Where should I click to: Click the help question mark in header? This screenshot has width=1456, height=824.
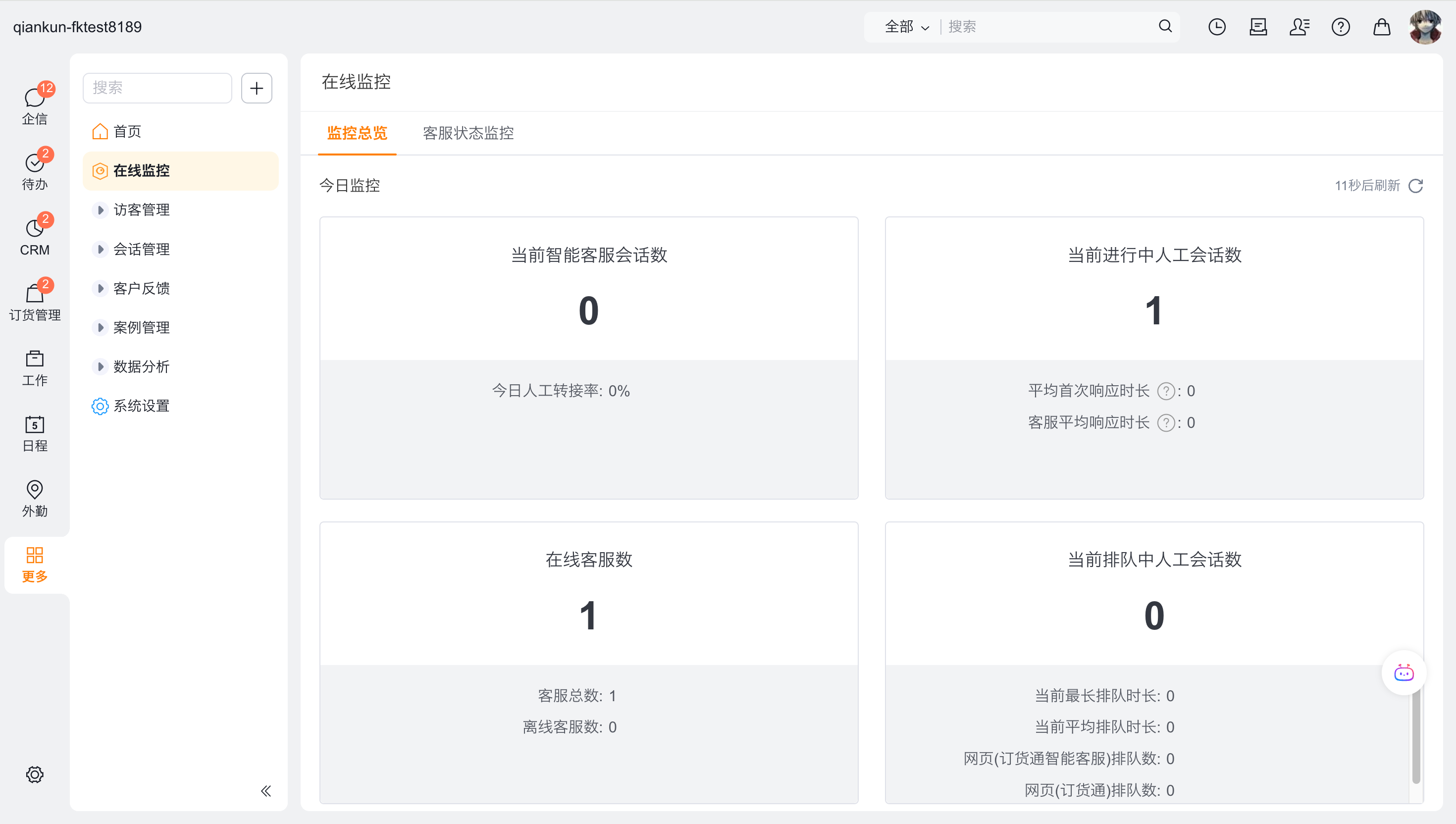[1340, 27]
